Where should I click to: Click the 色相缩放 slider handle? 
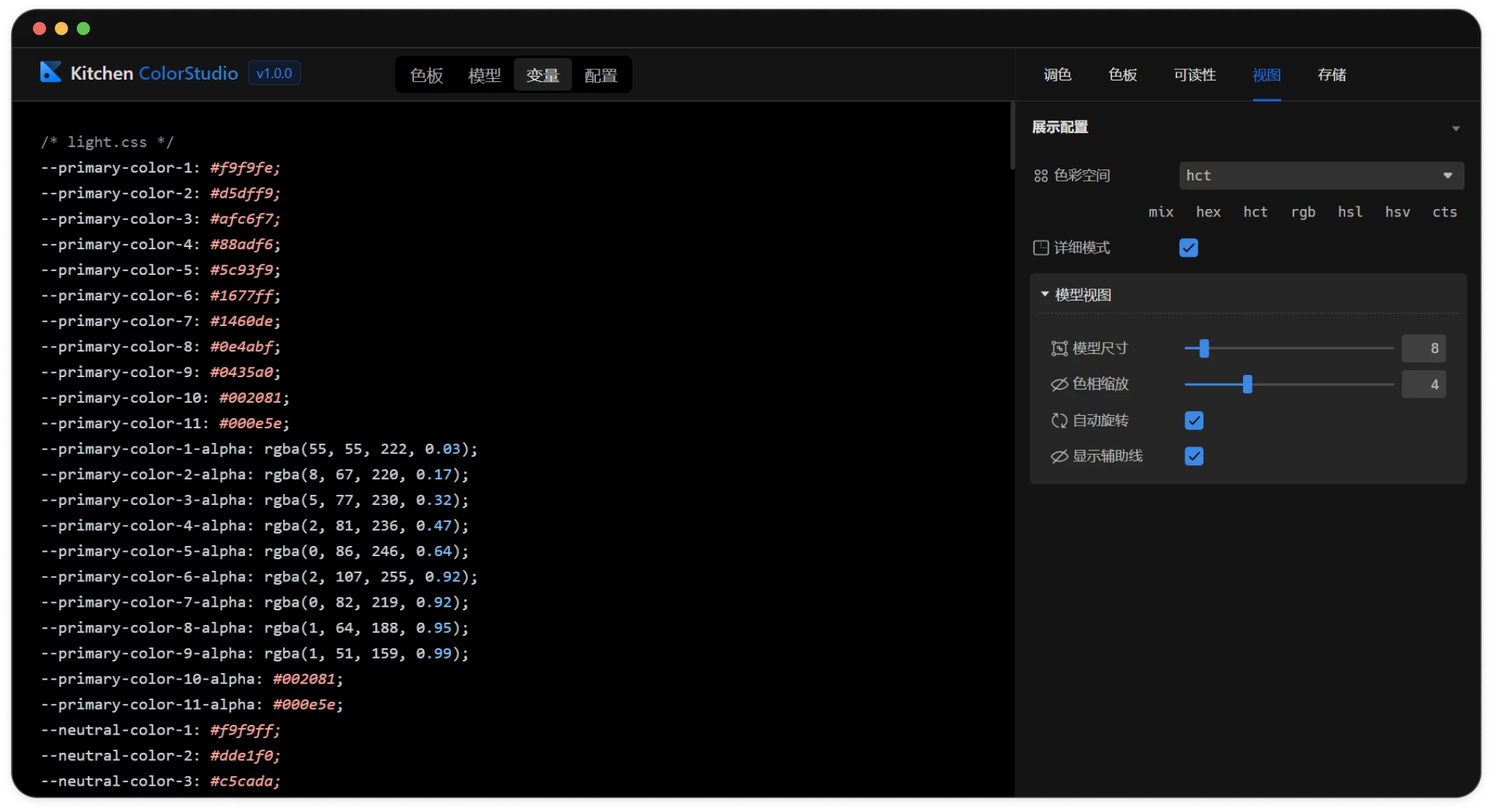1247,384
